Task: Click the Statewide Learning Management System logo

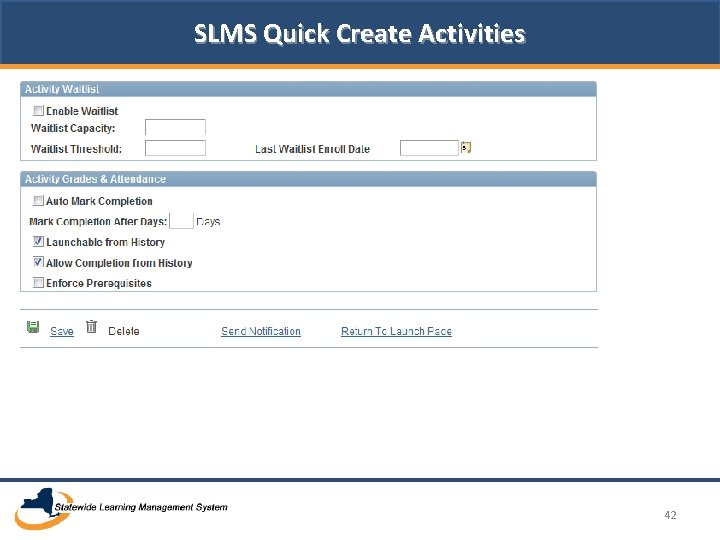Action: point(121,508)
